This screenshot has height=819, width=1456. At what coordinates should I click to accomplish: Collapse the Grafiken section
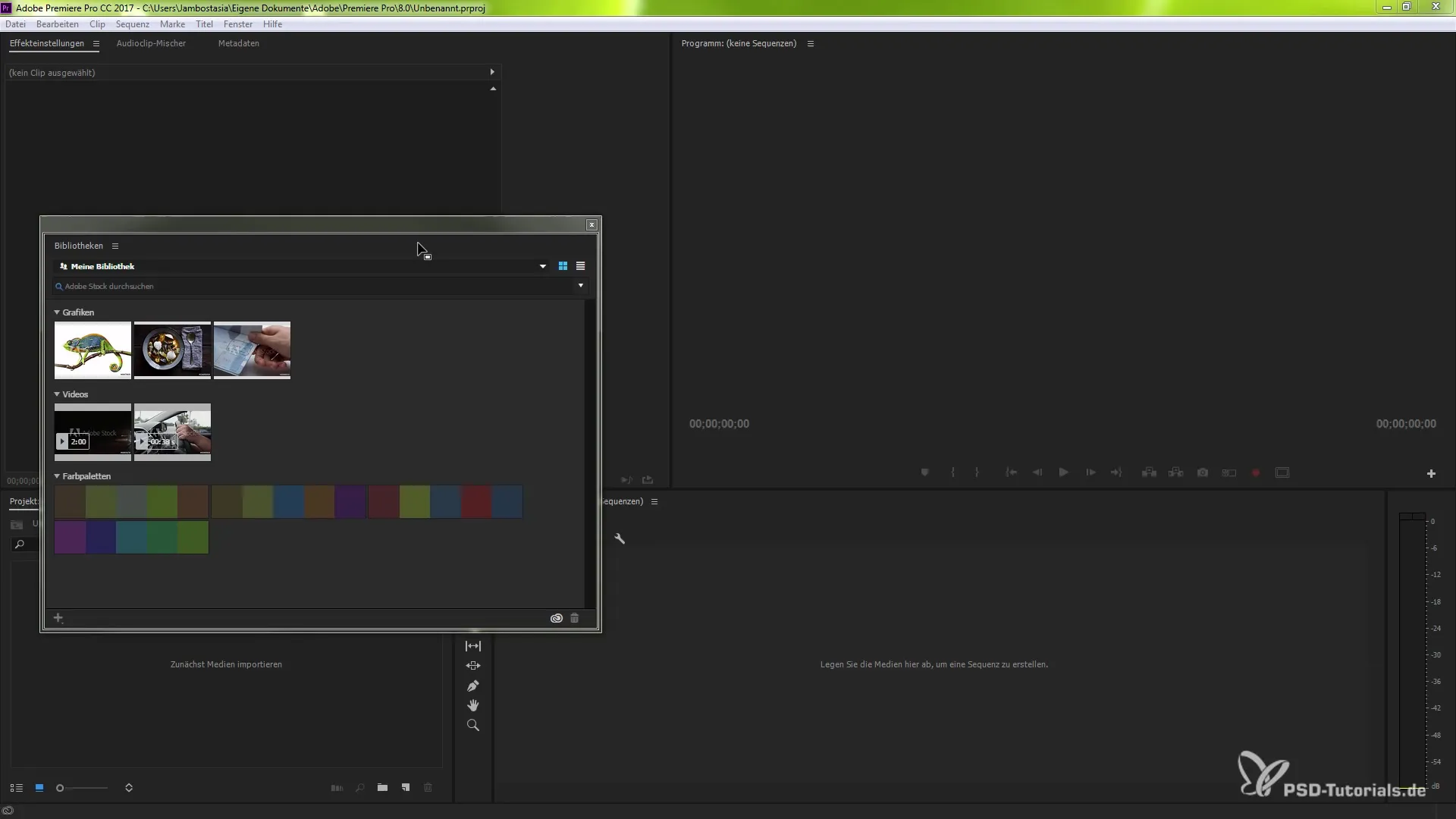pyautogui.click(x=57, y=312)
